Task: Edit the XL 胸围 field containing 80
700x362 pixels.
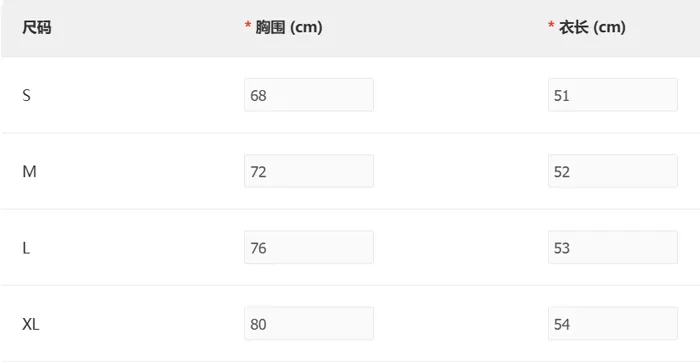Action: (x=309, y=324)
